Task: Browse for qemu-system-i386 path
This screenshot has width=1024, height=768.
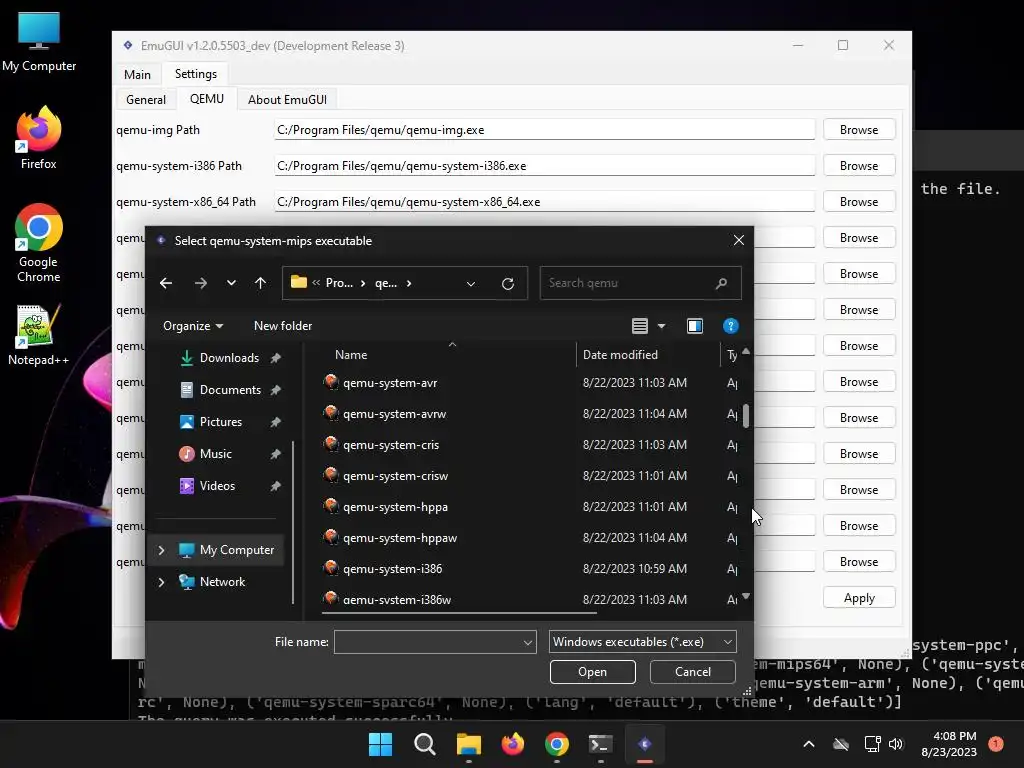Action: 859,166
